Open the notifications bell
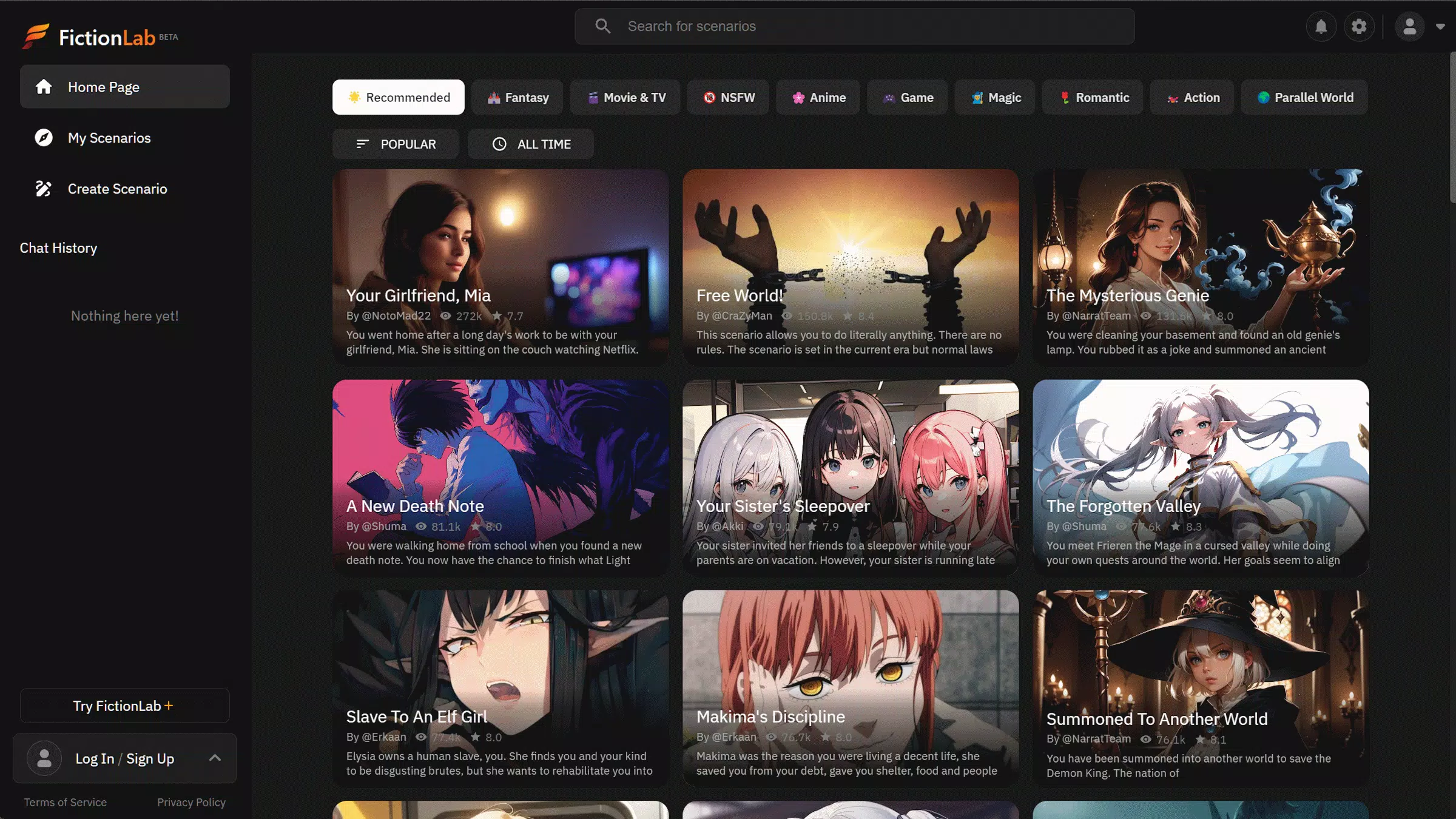This screenshot has width=1456, height=819. click(1321, 27)
